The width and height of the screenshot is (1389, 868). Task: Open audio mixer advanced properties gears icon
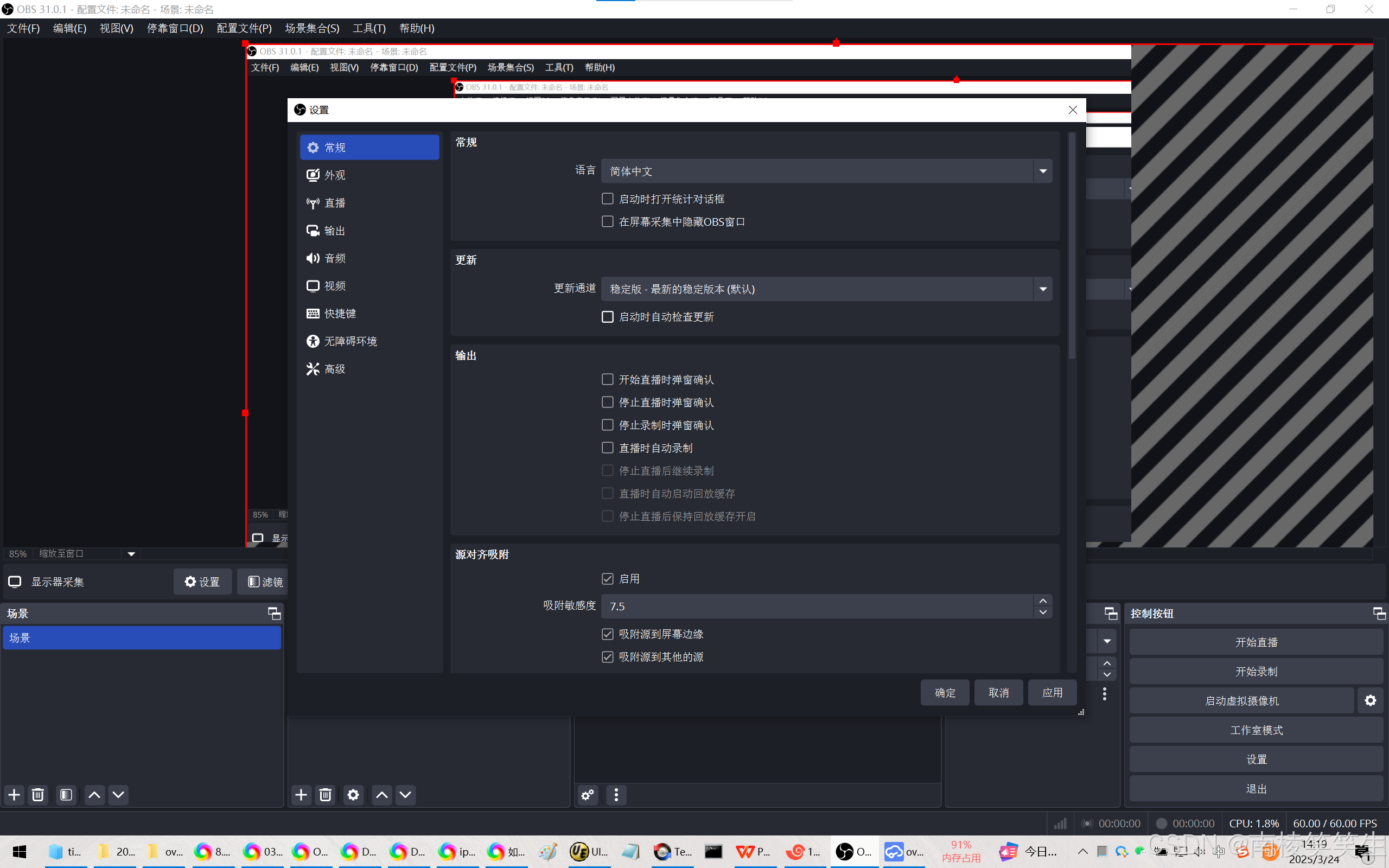(588, 795)
